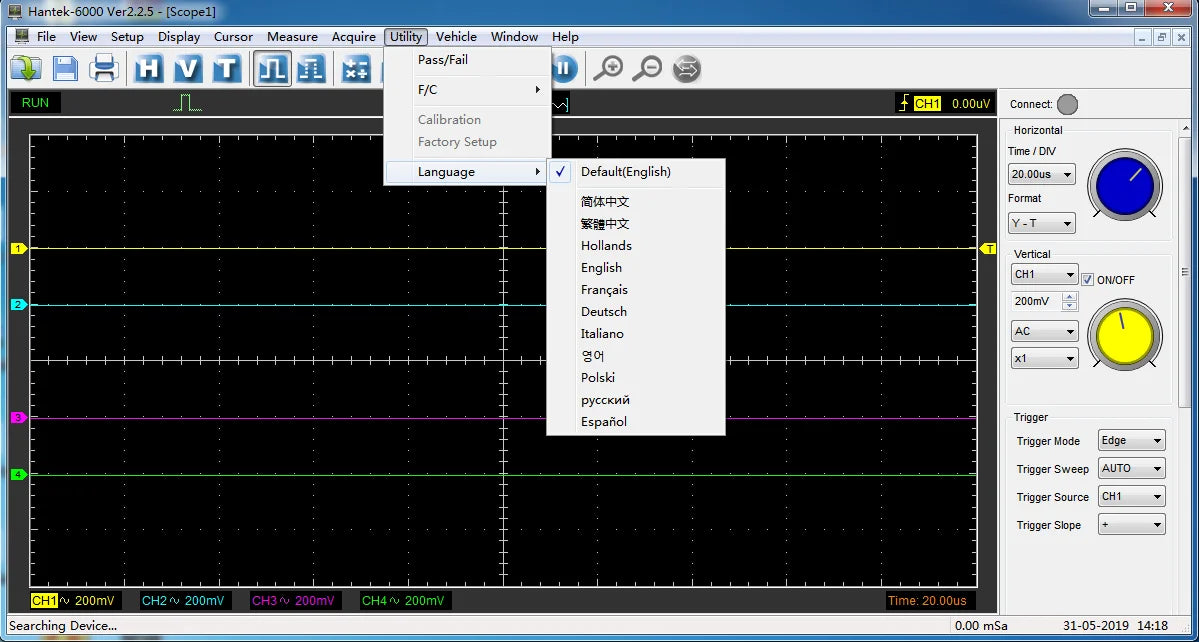
Task: Open the trigger (T) settings icon
Action: 227,69
